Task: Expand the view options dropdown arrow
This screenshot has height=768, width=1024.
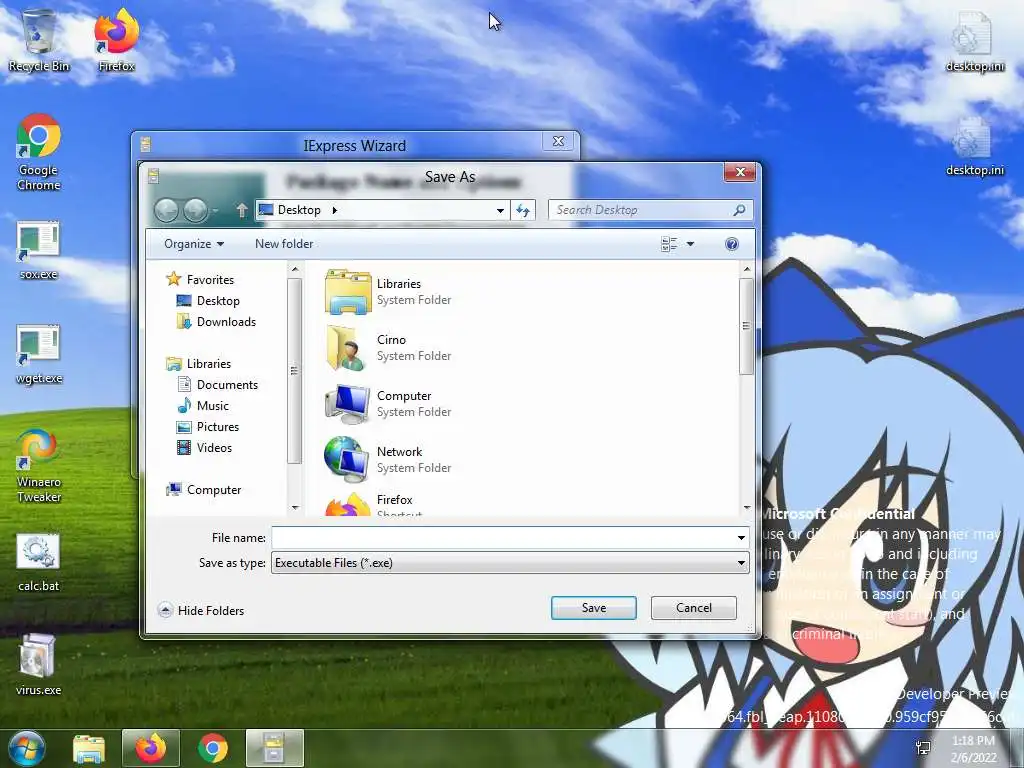Action: pyautogui.click(x=690, y=244)
